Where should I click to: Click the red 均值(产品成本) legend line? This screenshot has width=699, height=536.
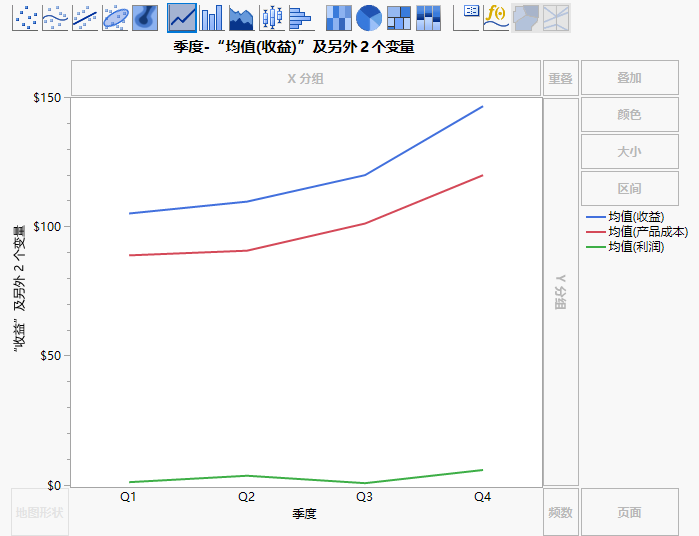tap(596, 232)
